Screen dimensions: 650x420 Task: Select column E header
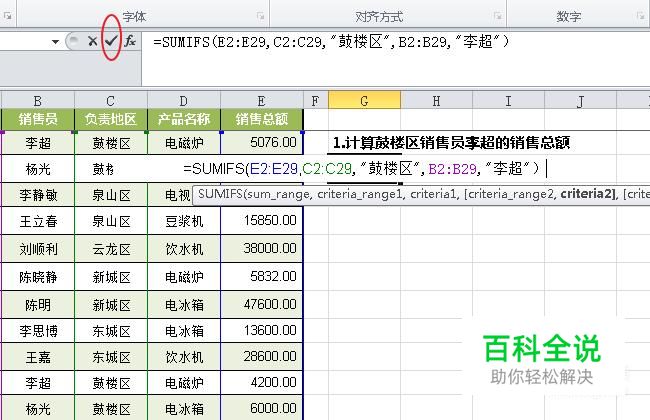pos(262,101)
